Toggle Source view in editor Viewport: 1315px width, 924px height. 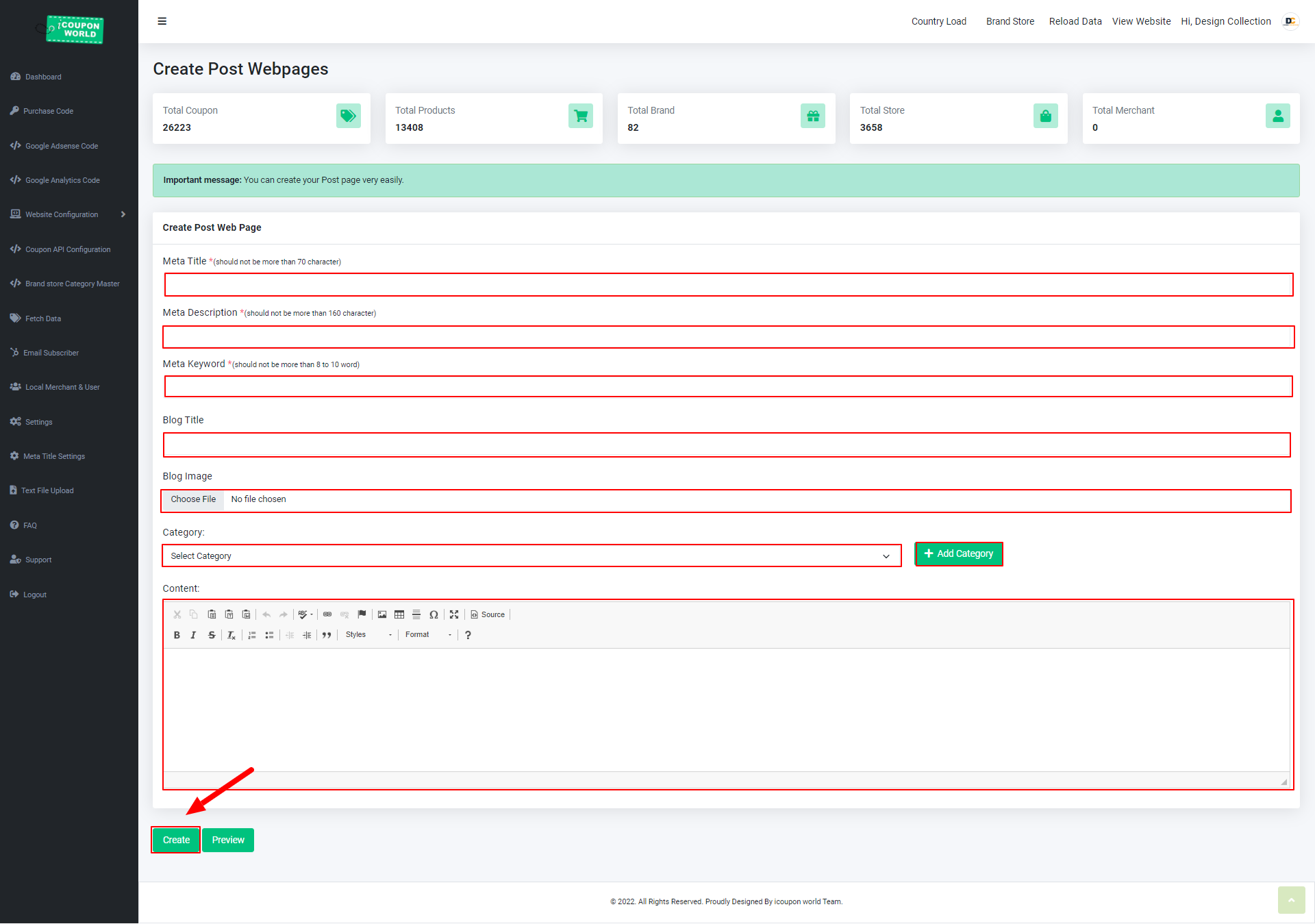(x=488, y=614)
